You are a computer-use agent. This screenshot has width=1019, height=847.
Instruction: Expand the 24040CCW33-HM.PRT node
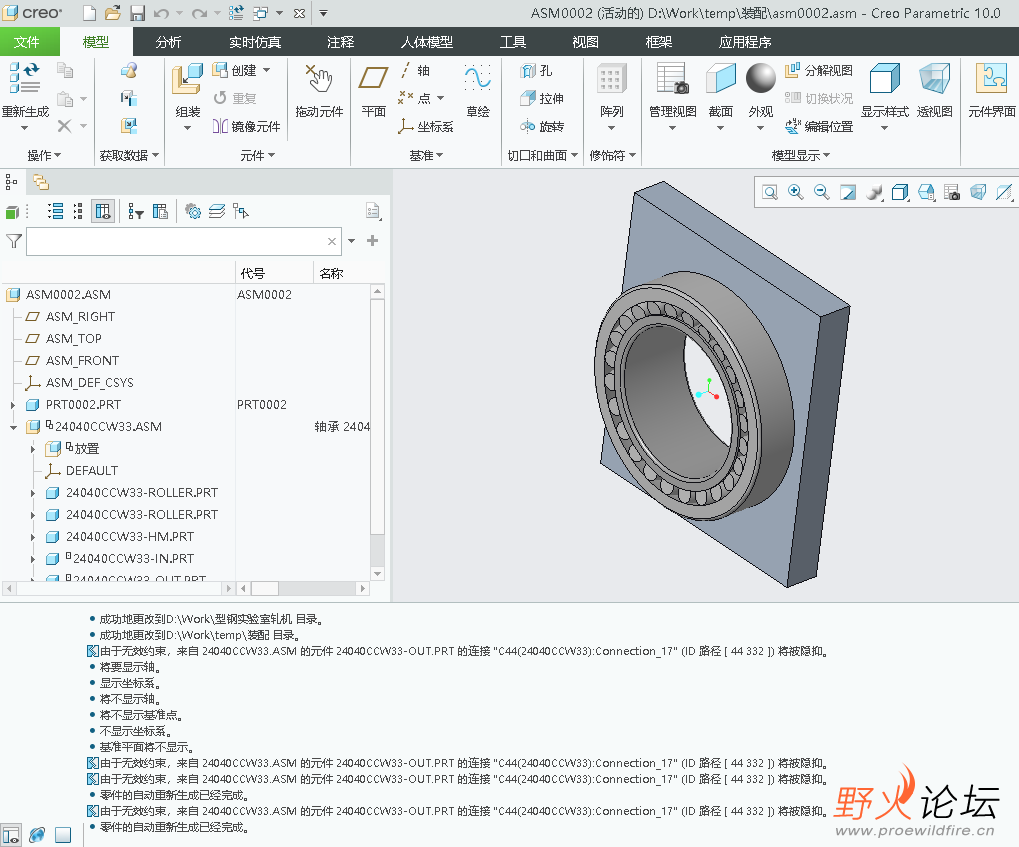[32, 537]
